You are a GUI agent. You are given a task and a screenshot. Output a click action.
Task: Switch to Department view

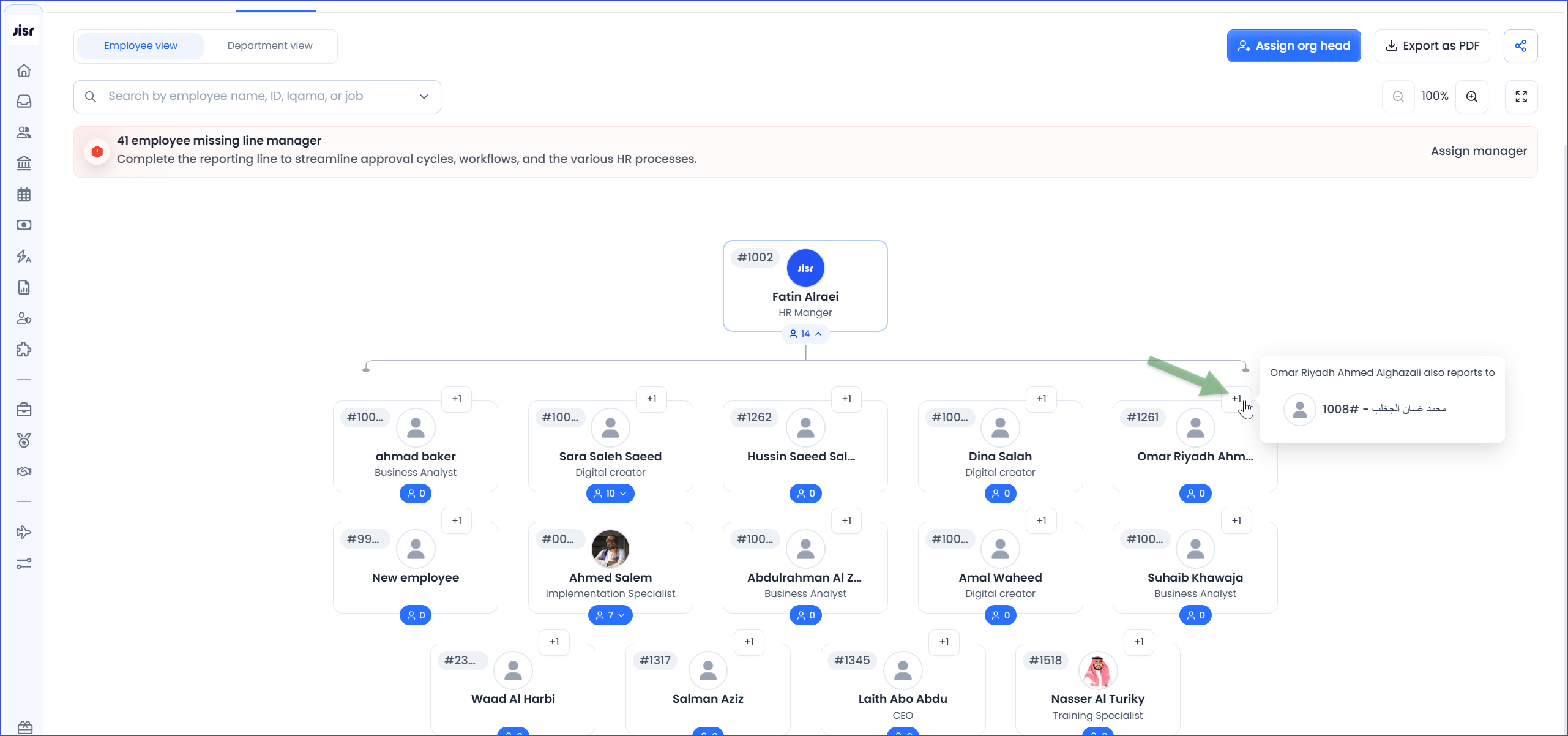pos(269,46)
